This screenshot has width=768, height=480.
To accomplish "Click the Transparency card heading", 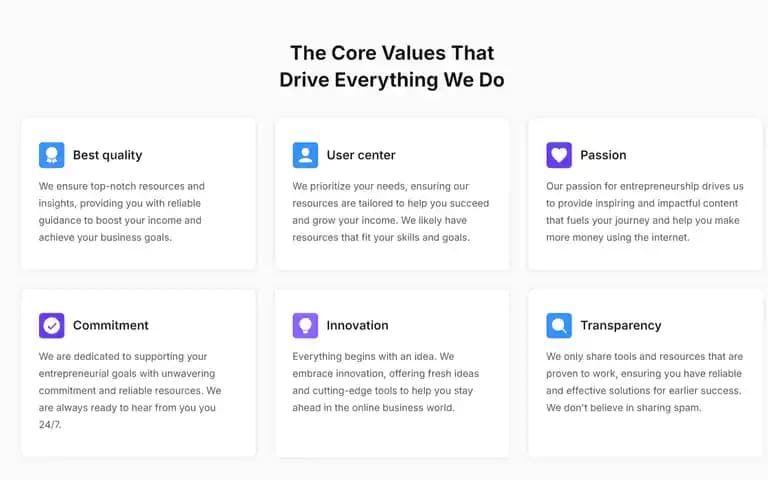I will point(621,326).
